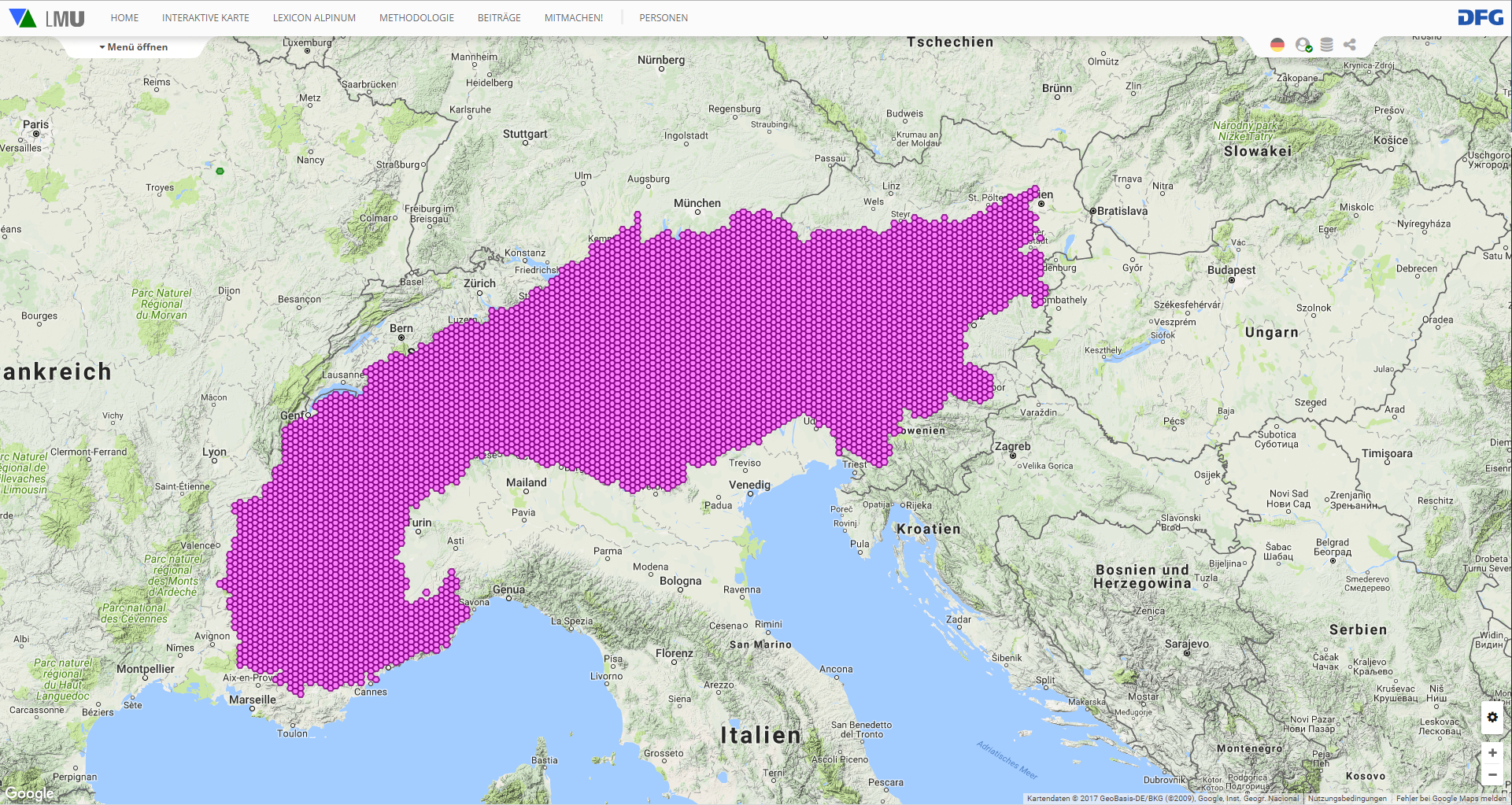Zoom in with the plus button

(x=1492, y=753)
